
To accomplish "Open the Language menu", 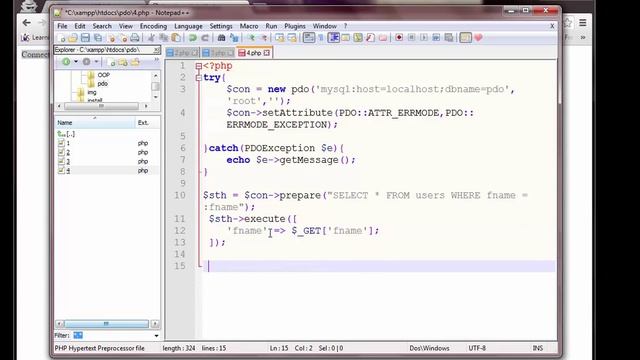I will [188, 26].
